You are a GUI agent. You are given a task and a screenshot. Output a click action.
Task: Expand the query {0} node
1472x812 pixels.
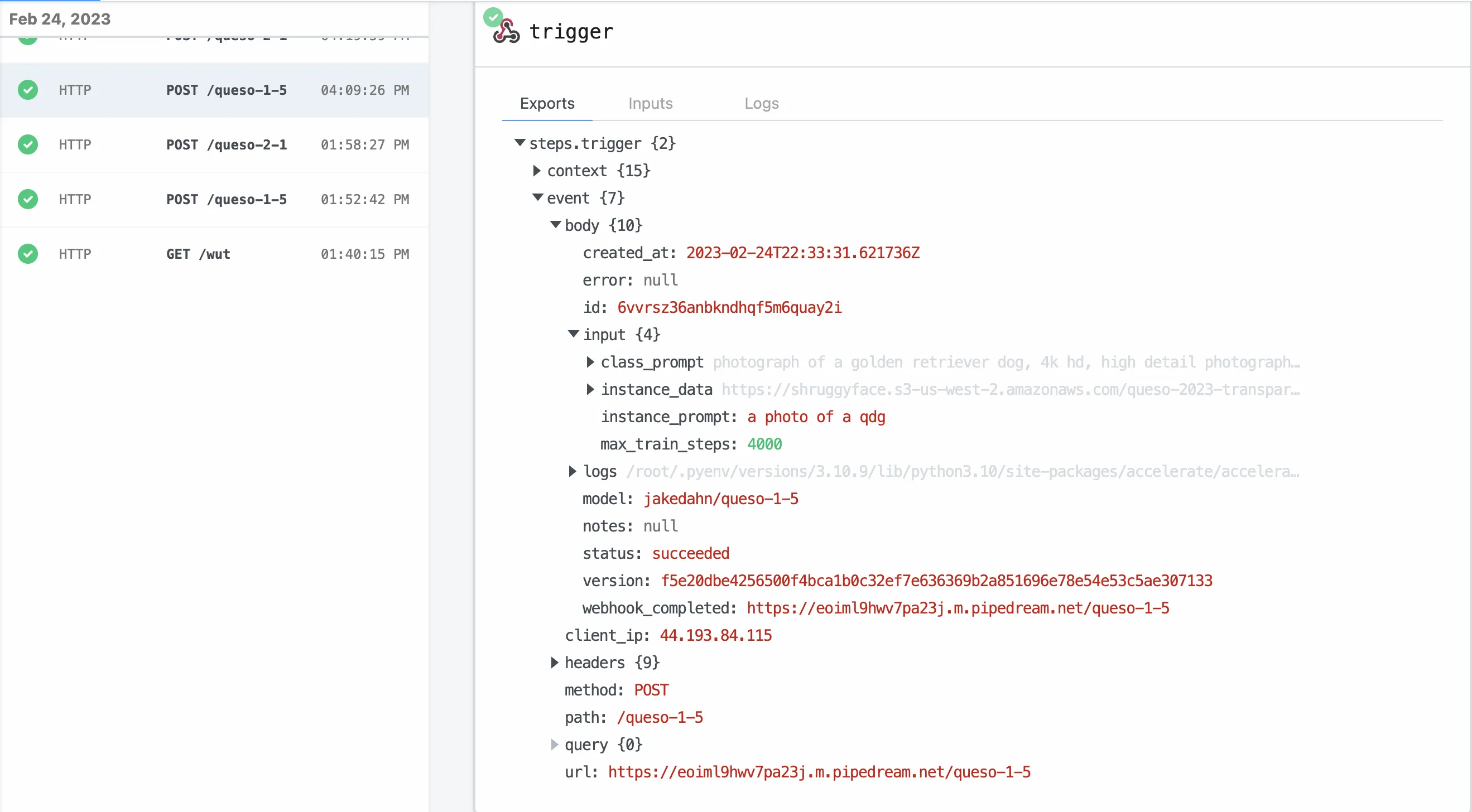pyautogui.click(x=554, y=745)
